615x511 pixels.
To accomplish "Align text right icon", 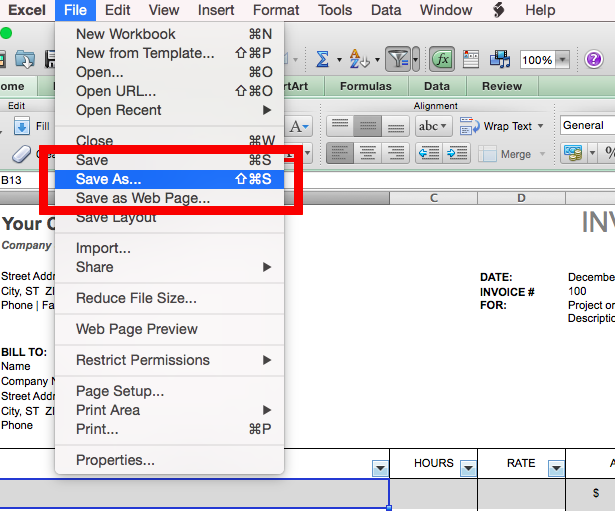I will click(x=395, y=153).
